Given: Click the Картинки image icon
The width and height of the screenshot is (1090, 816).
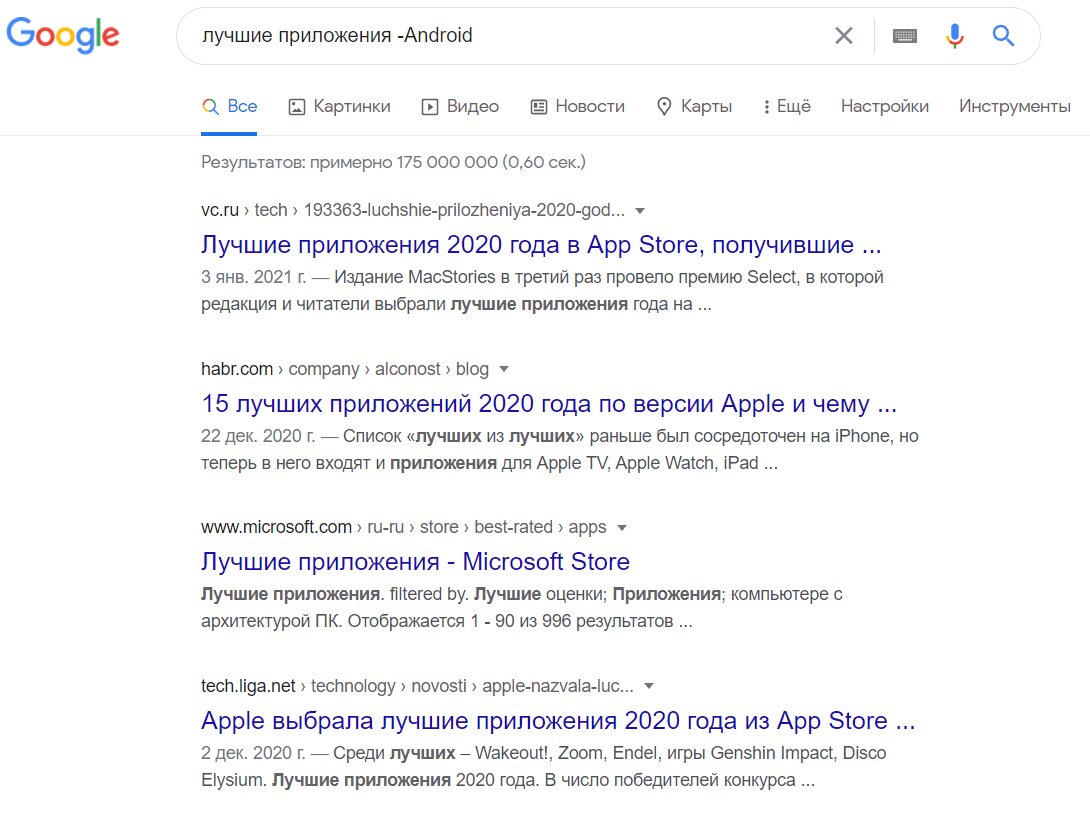Looking at the screenshot, I should [x=297, y=107].
